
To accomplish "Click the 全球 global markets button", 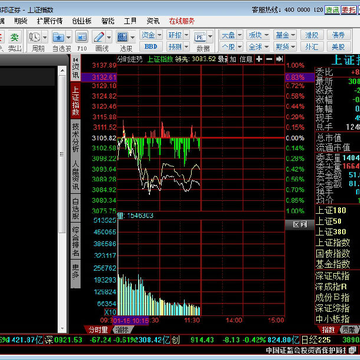I will point(255,46).
